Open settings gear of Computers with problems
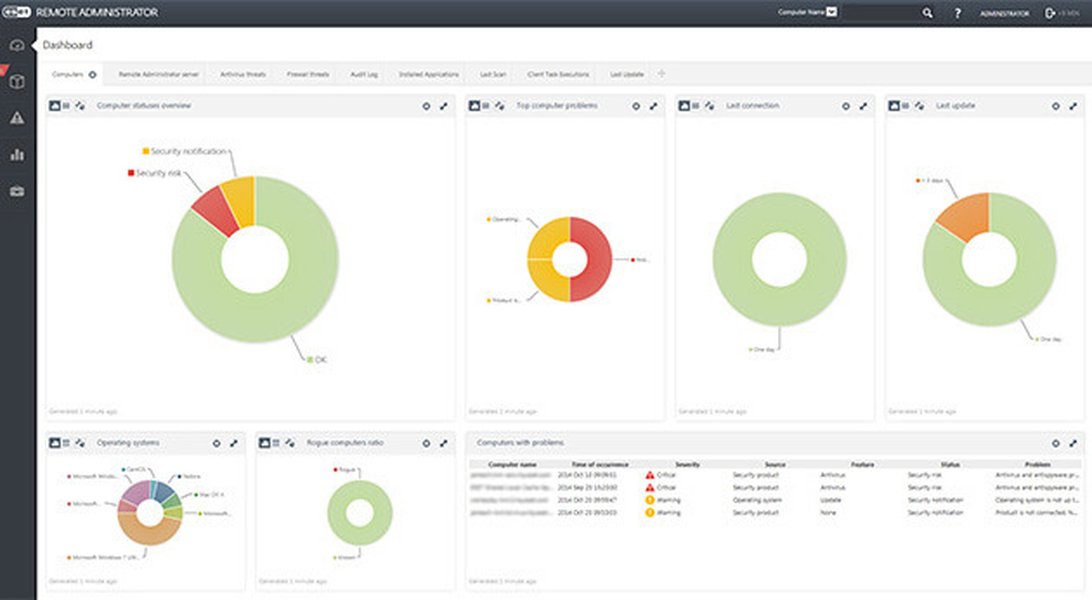This screenshot has height=600, width=1092. click(x=1056, y=443)
